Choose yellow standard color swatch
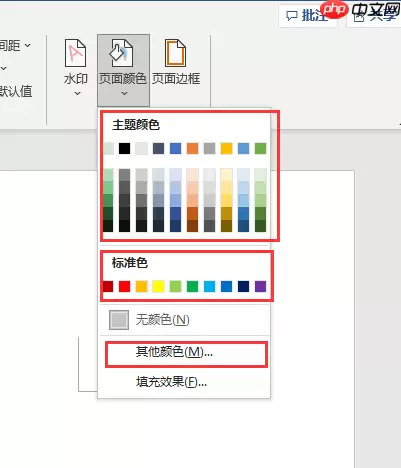 (158, 286)
